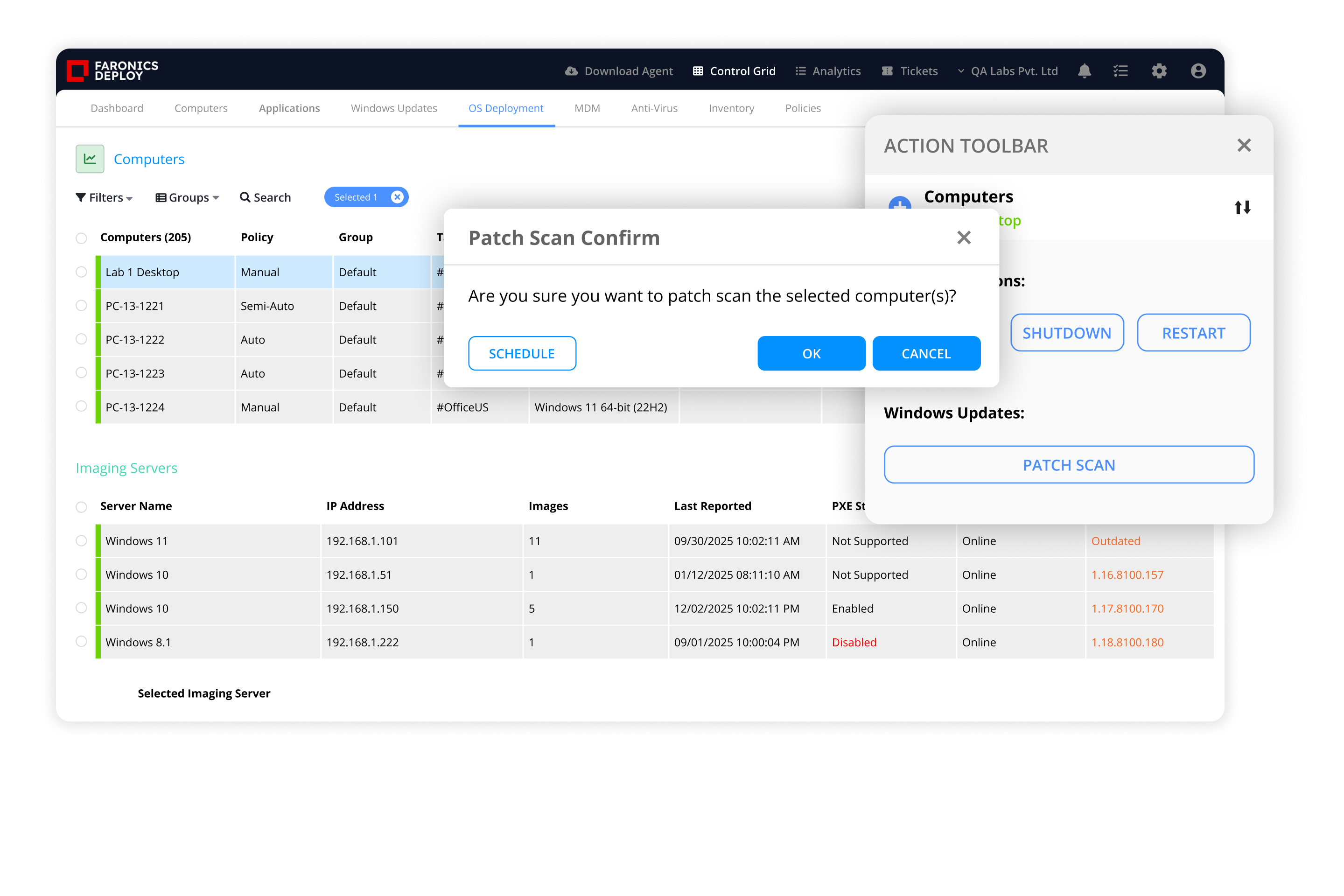Click OK in Patch Scan Confirm

click(x=811, y=354)
